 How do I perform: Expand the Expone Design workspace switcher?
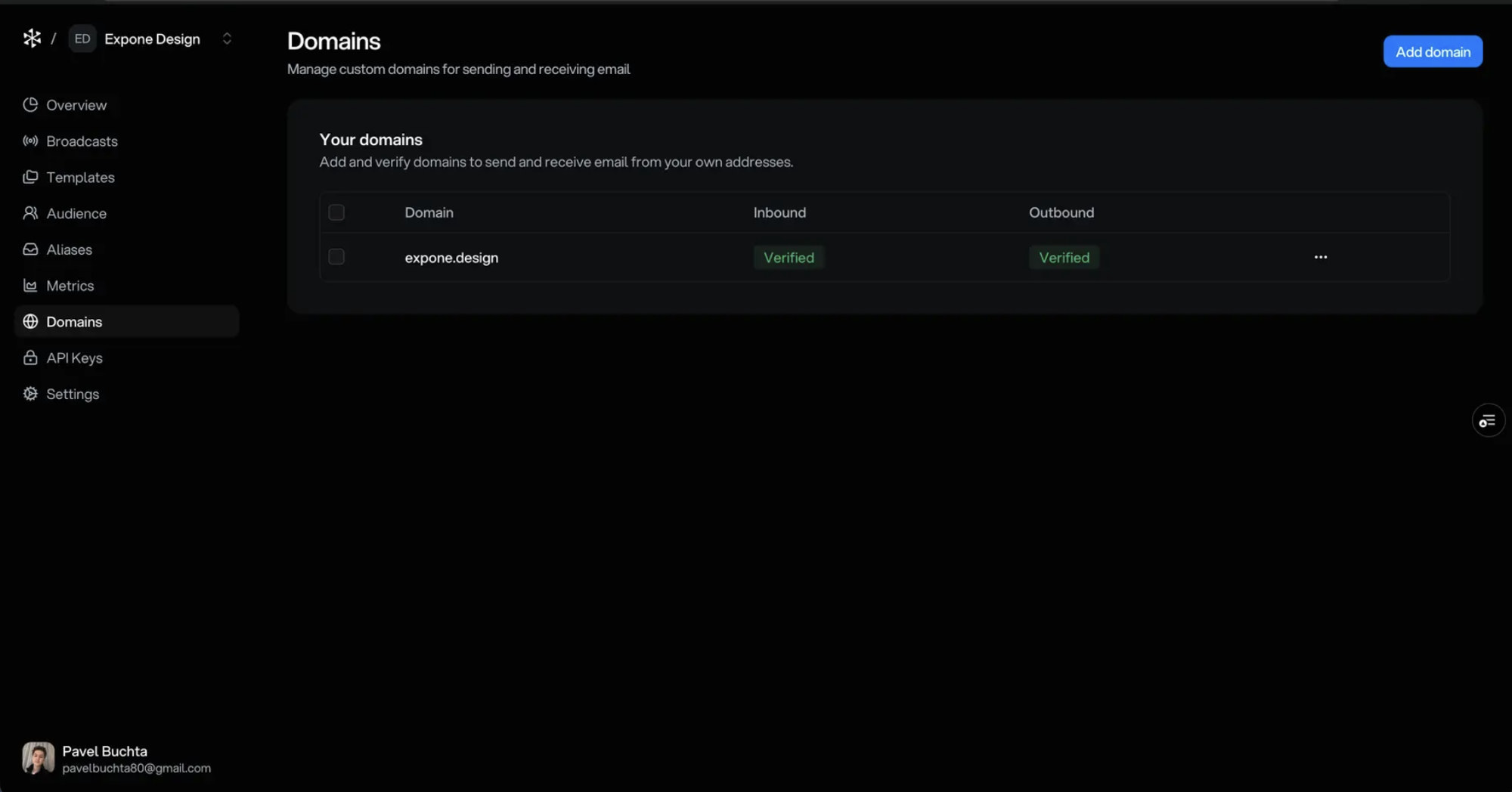click(x=227, y=39)
